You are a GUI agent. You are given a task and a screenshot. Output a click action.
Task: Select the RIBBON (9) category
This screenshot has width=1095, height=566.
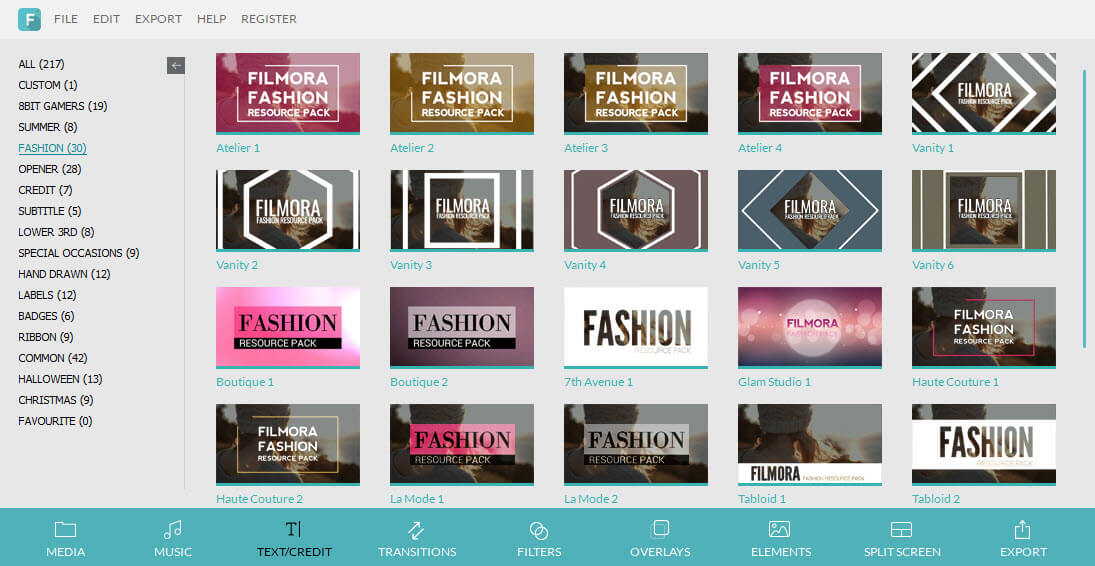click(x=46, y=337)
